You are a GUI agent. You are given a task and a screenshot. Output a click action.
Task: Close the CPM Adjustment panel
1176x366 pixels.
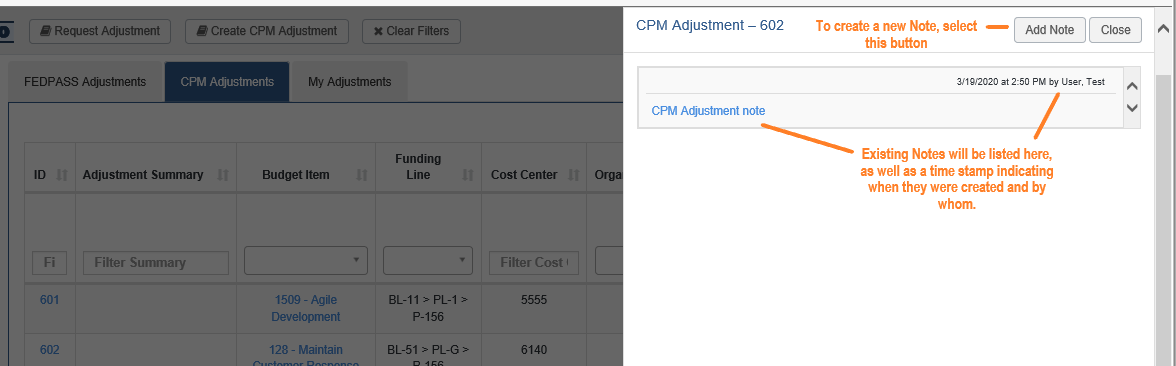(1115, 30)
